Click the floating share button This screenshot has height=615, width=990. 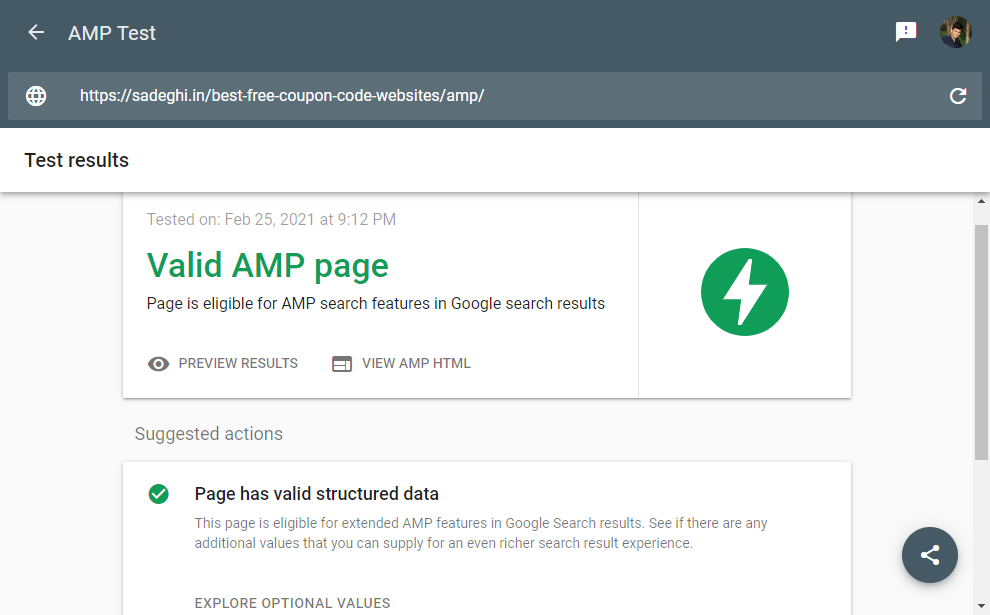(929, 555)
